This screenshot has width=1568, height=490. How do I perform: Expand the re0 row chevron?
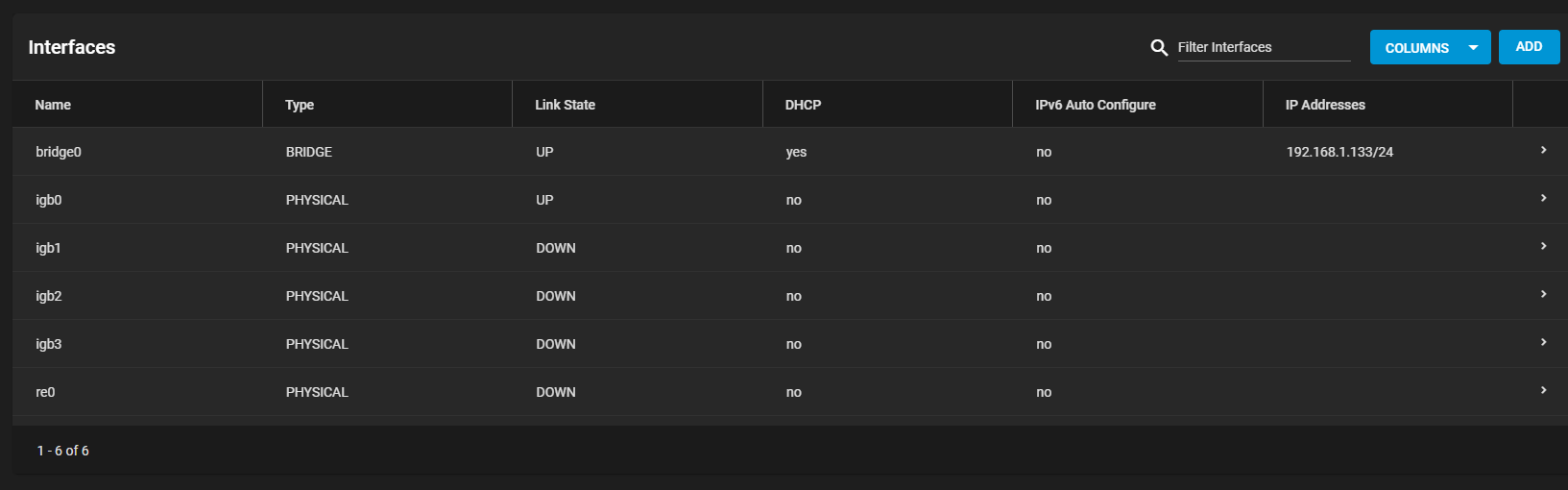point(1543,391)
